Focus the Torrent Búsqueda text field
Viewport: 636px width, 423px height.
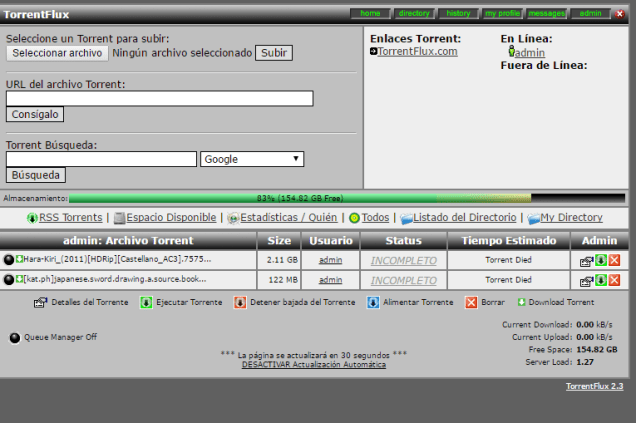101,159
